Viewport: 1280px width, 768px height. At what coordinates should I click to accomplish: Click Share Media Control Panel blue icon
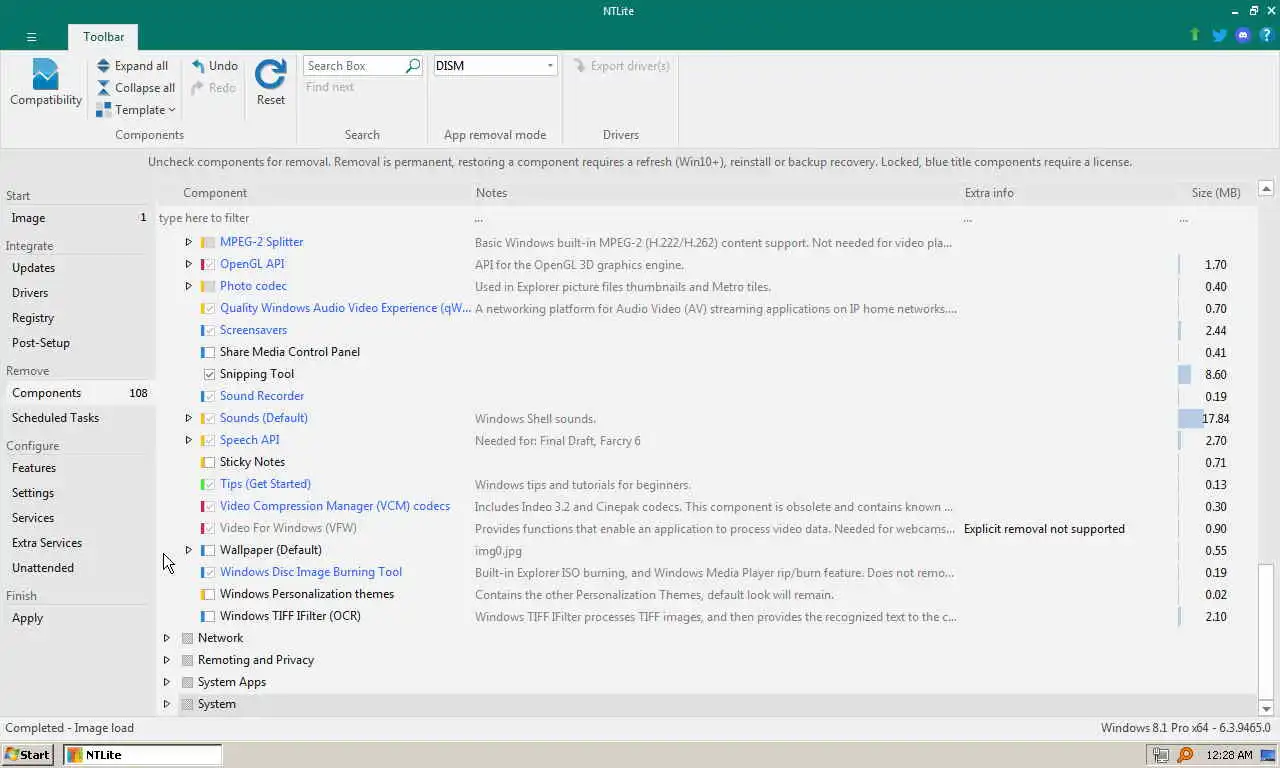click(203, 352)
